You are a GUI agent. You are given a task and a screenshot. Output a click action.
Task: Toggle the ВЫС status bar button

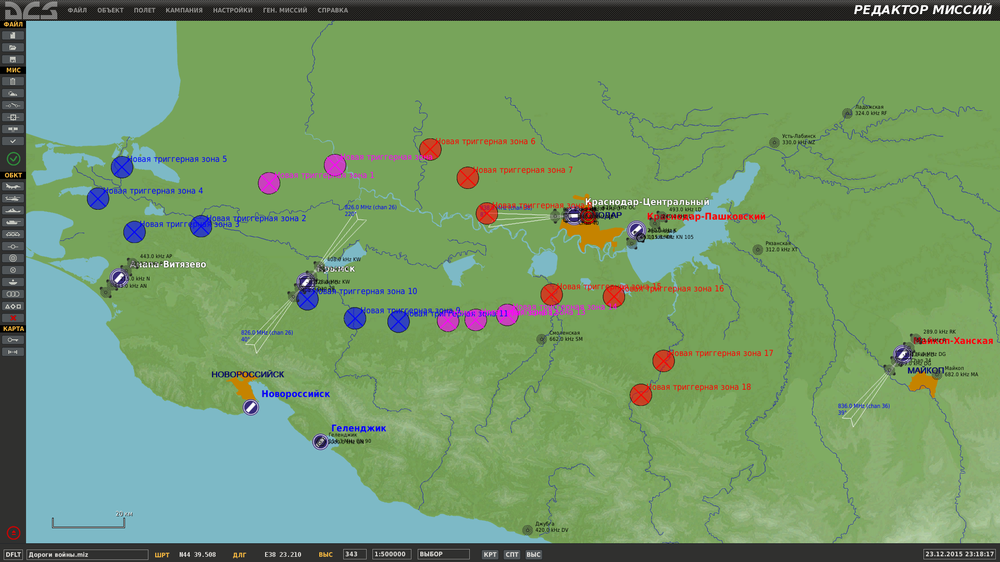[x=534, y=554]
